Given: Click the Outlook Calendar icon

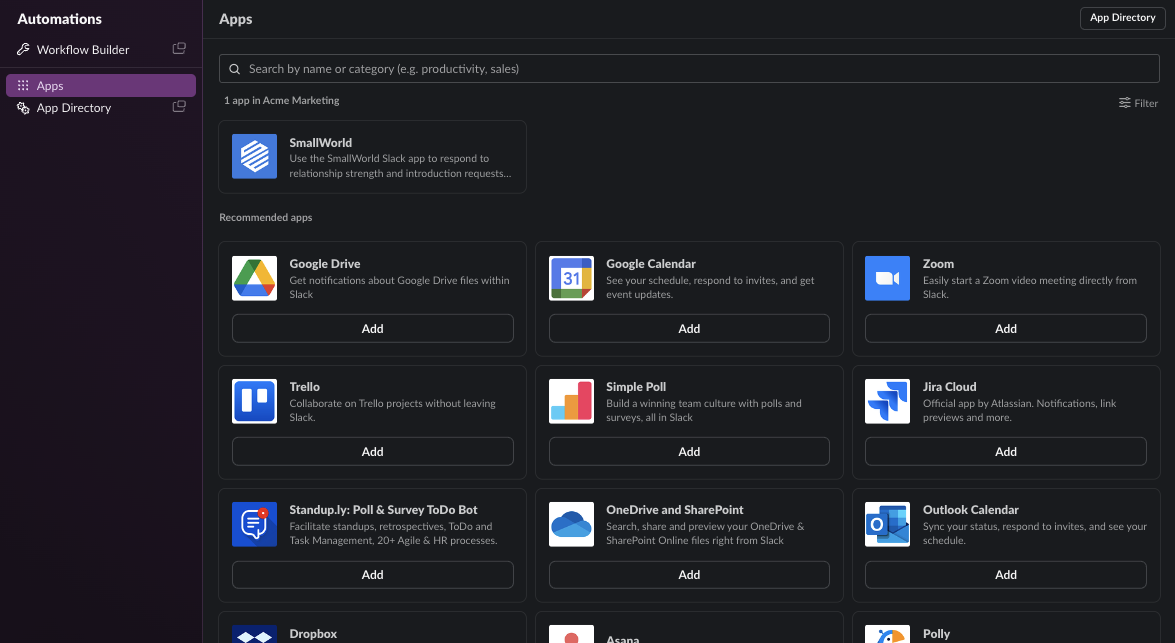Looking at the screenshot, I should [x=887, y=524].
